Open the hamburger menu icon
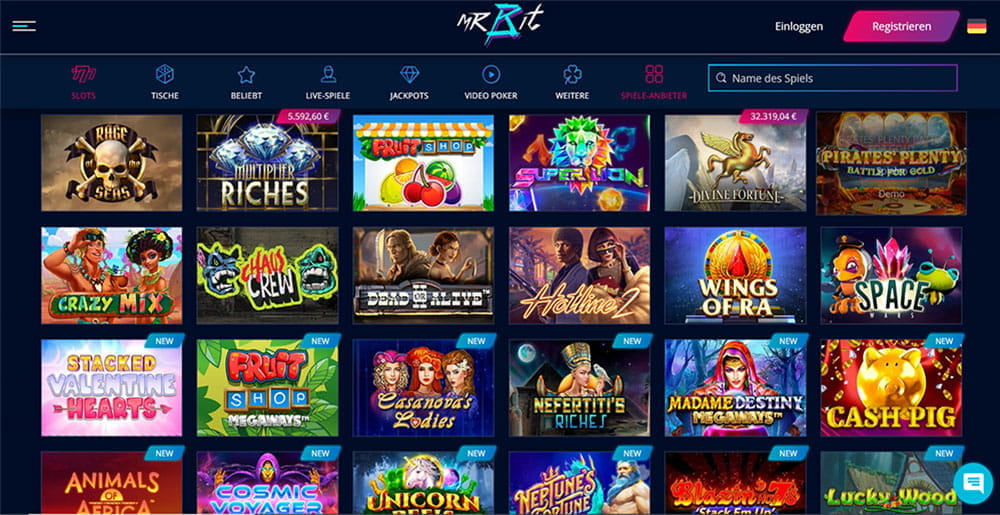Image resolution: width=1000 pixels, height=515 pixels. [24, 26]
